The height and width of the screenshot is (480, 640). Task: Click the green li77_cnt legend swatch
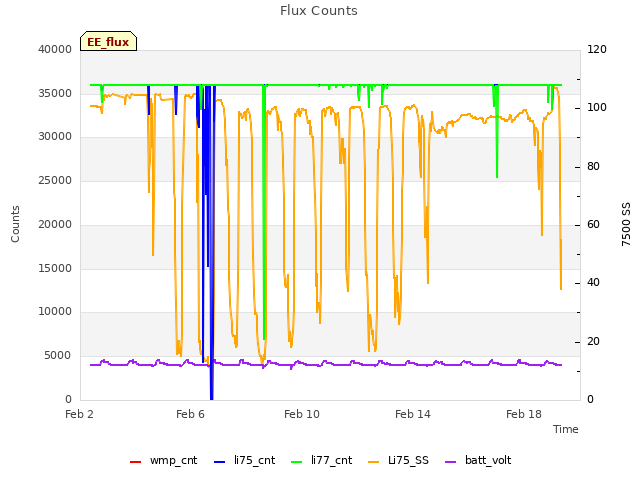(x=296, y=462)
